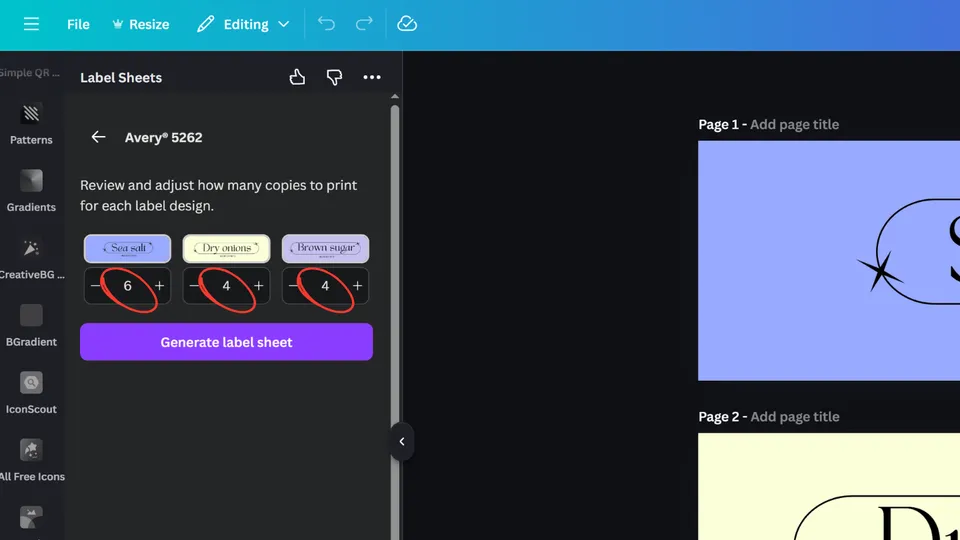Add page title for Page 1

pyautogui.click(x=795, y=124)
